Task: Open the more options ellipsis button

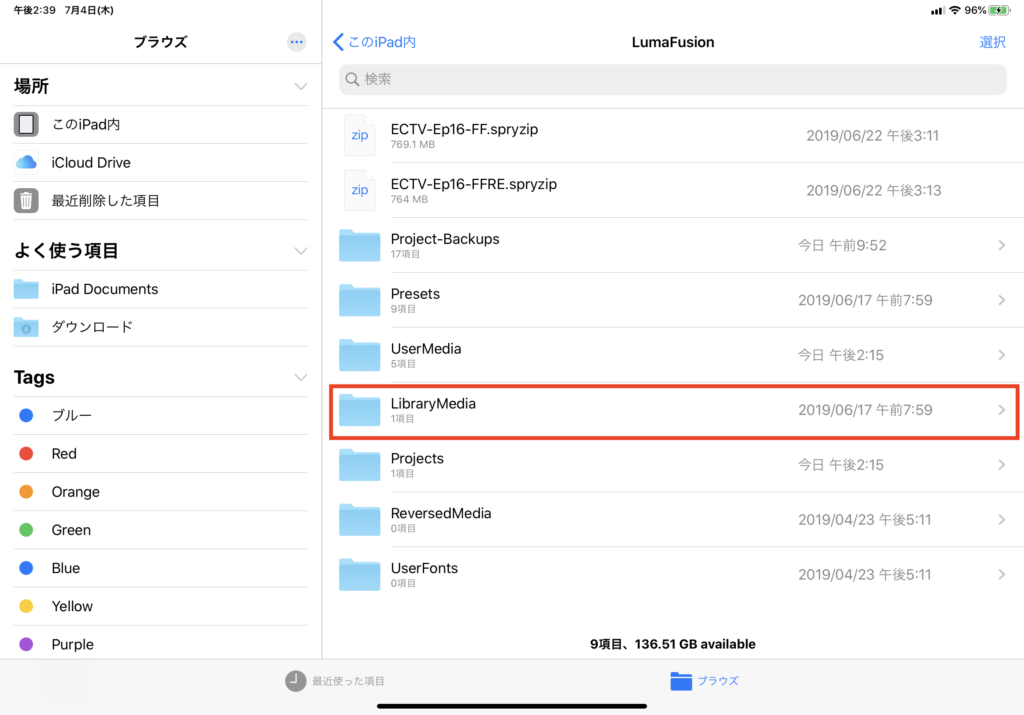Action: pos(296,42)
